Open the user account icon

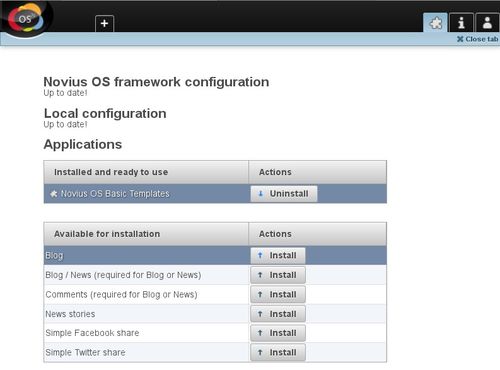coord(487,23)
